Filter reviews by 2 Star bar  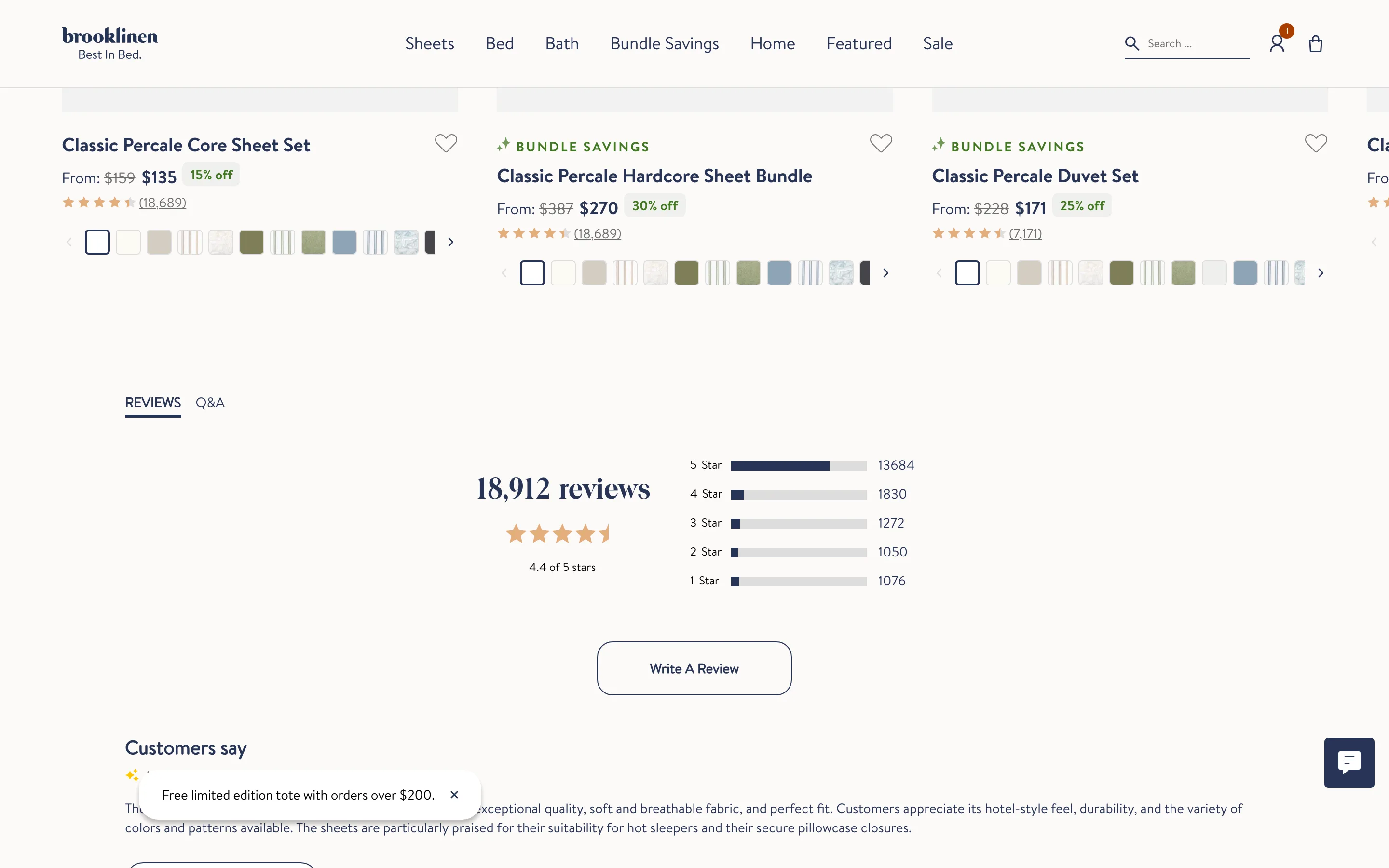click(x=798, y=552)
